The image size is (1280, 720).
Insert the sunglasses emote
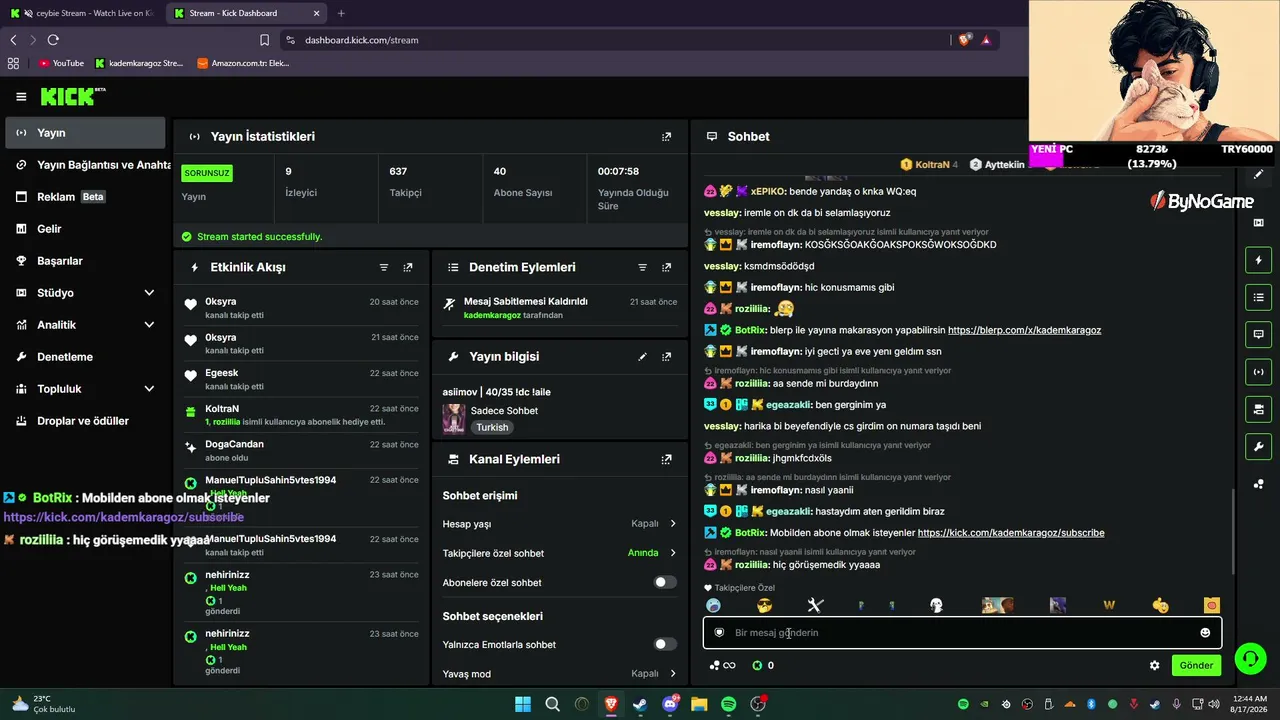765,605
